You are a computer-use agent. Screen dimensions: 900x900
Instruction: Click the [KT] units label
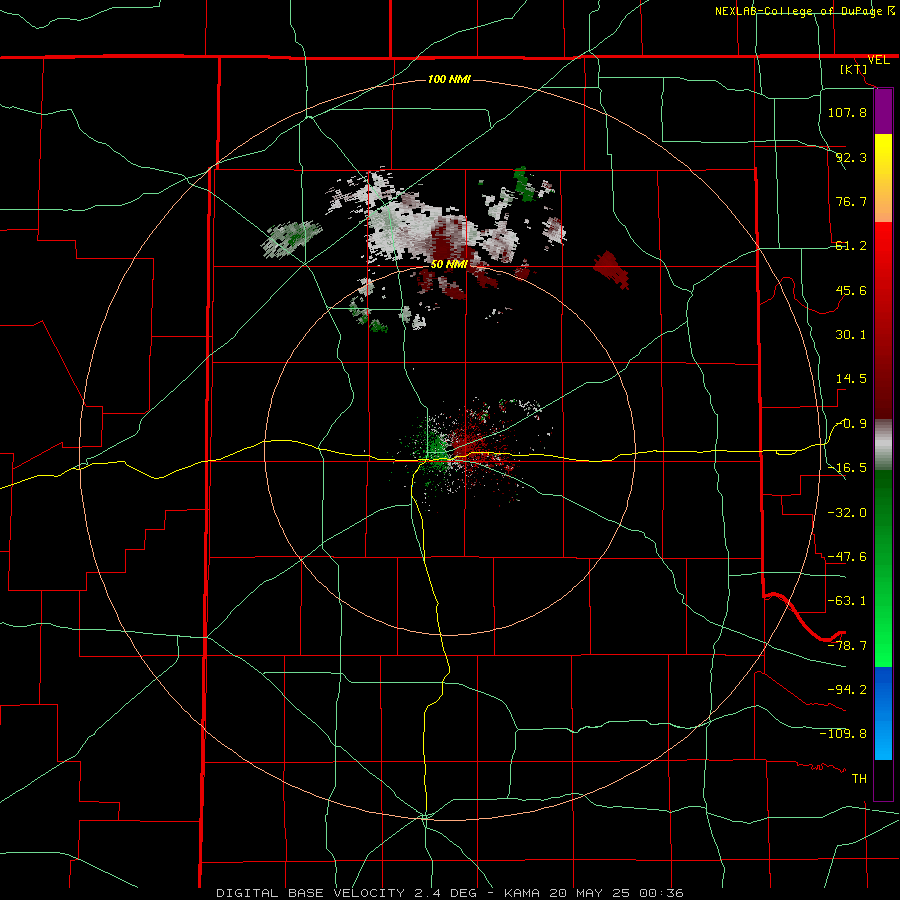click(854, 69)
